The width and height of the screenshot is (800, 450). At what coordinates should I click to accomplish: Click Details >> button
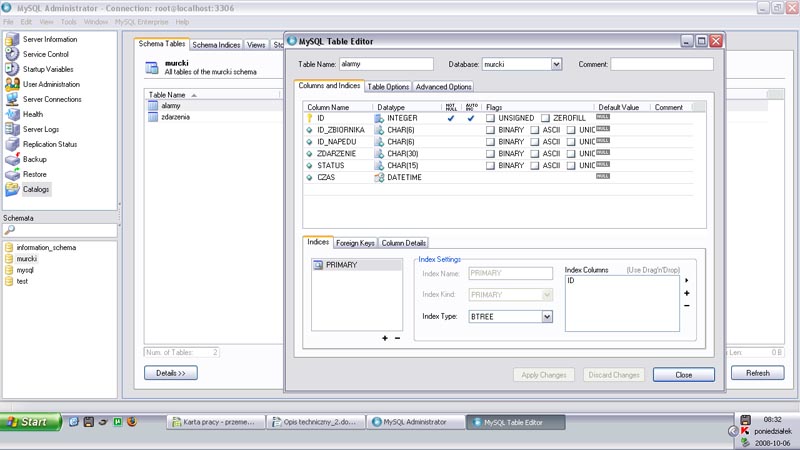point(170,373)
